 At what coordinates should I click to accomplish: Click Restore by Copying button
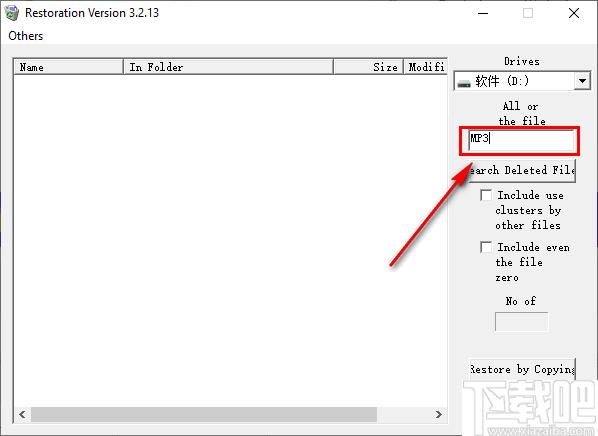[x=522, y=369]
